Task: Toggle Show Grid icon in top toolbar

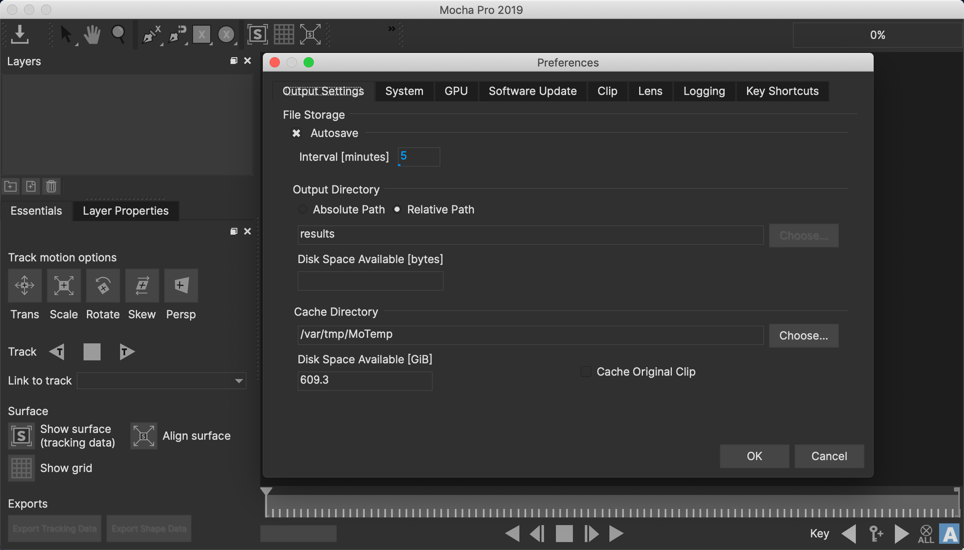Action: click(283, 34)
